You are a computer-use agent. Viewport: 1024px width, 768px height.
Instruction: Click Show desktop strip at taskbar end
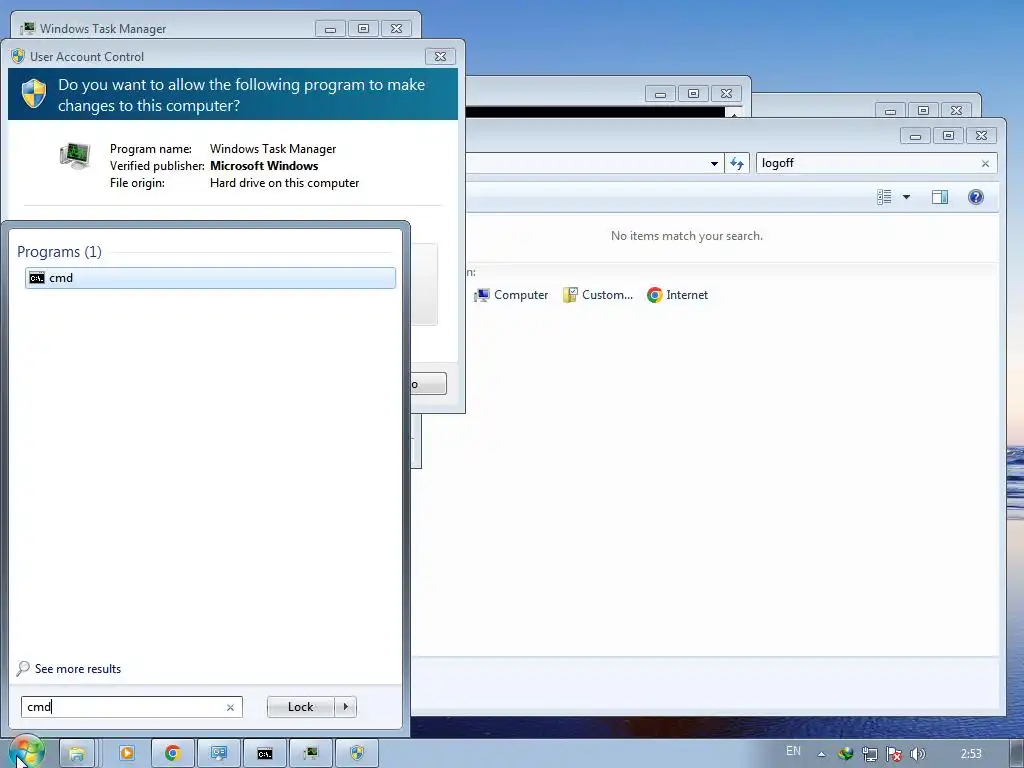(x=1017, y=754)
